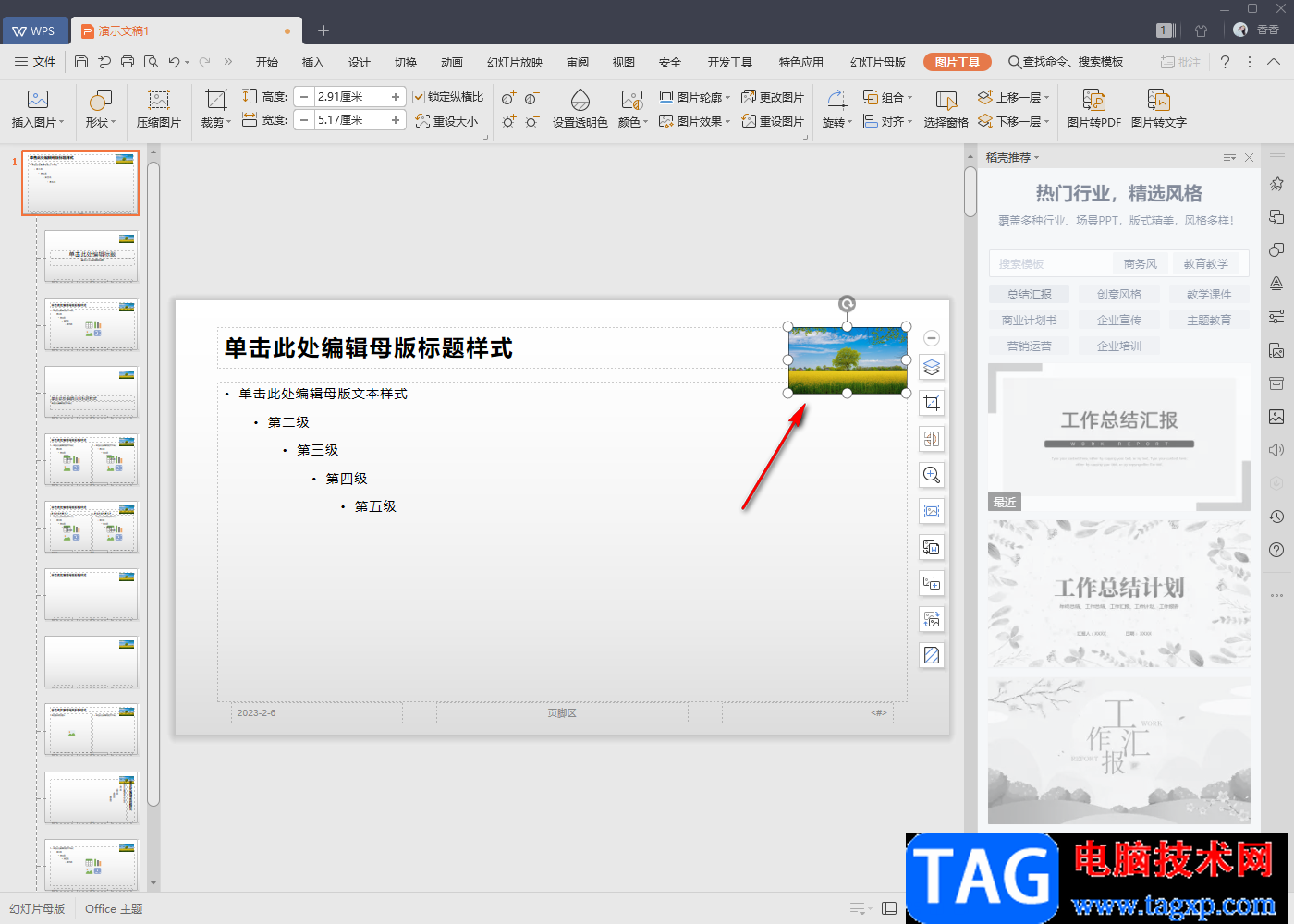Click Picture to Text (图片转文字) icon
Viewport: 1294px width, 924px height.
point(1159,100)
